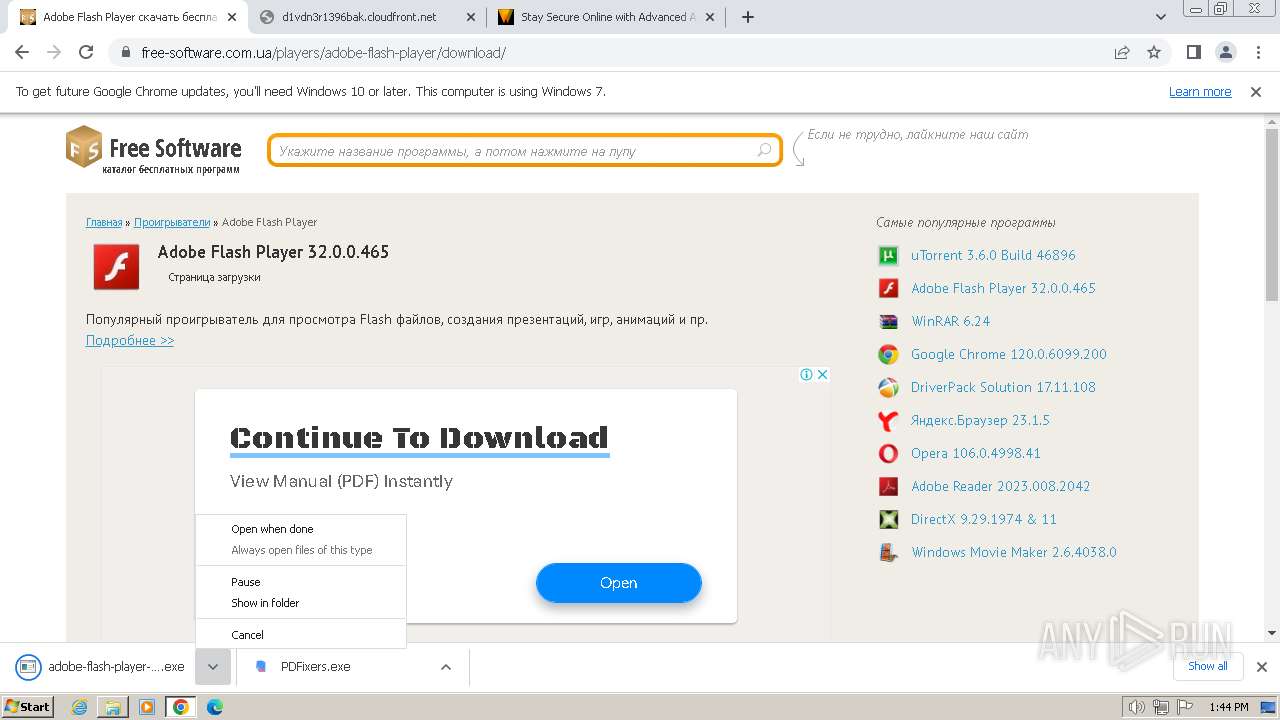1280x720 pixels.
Task: Dismiss the Chrome update notification bar
Action: tap(1256, 91)
